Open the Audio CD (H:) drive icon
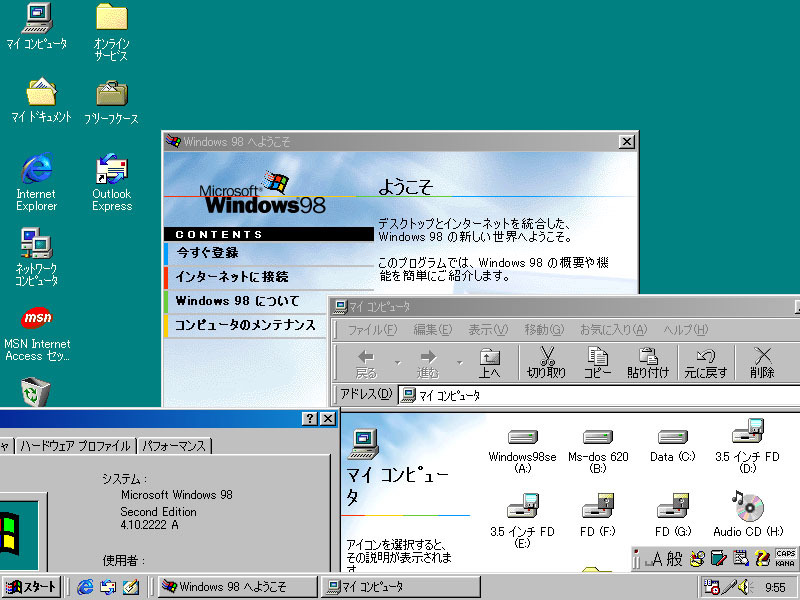800x600 pixels. pos(747,505)
